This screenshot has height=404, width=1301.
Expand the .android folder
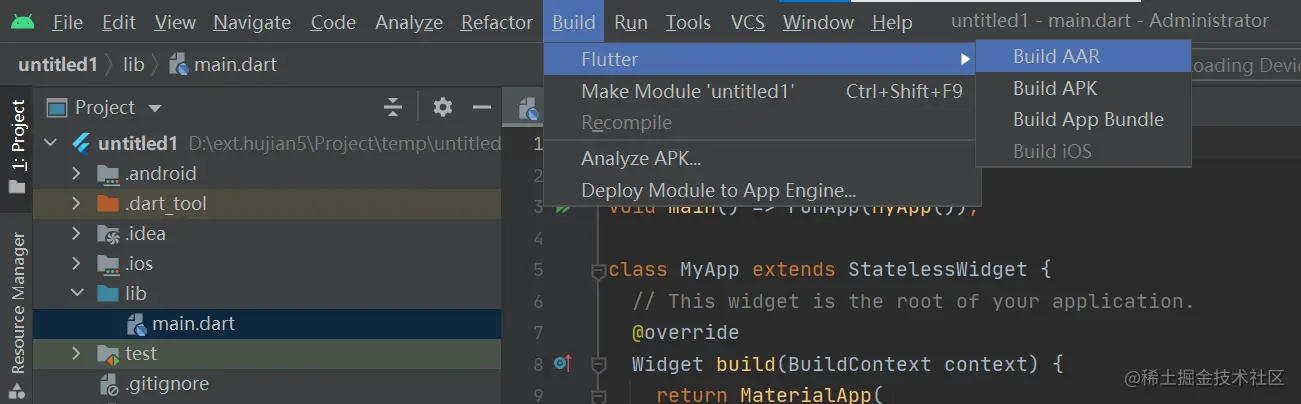point(76,174)
